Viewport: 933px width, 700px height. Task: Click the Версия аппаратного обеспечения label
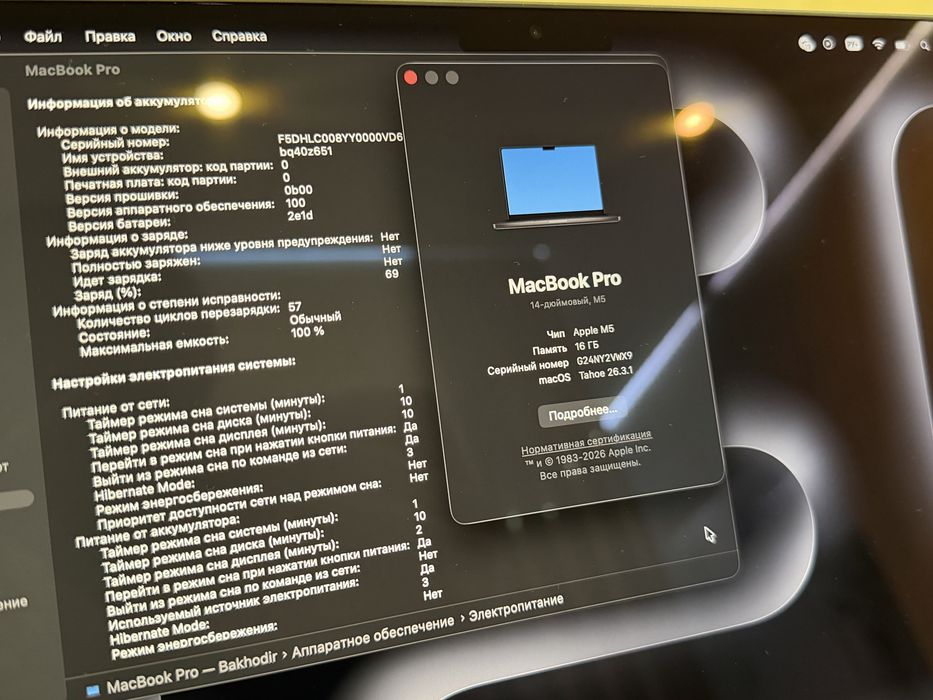point(171,208)
